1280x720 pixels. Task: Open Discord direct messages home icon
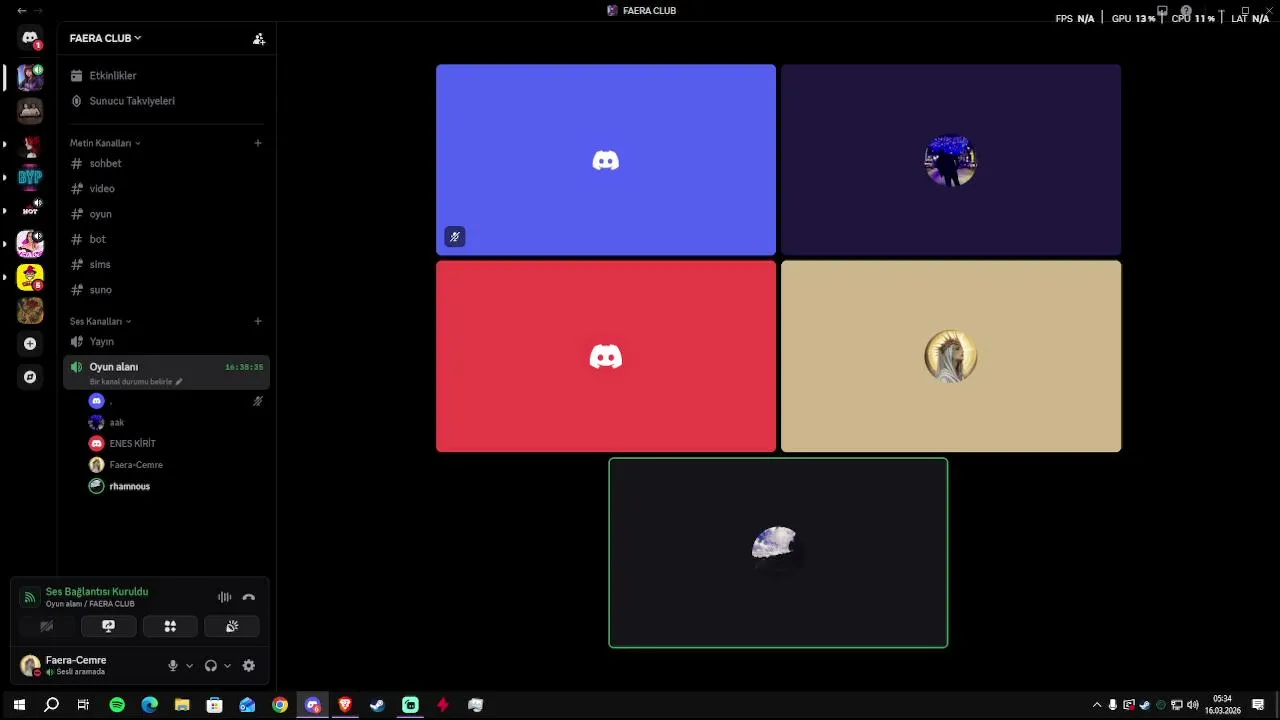[x=30, y=39]
